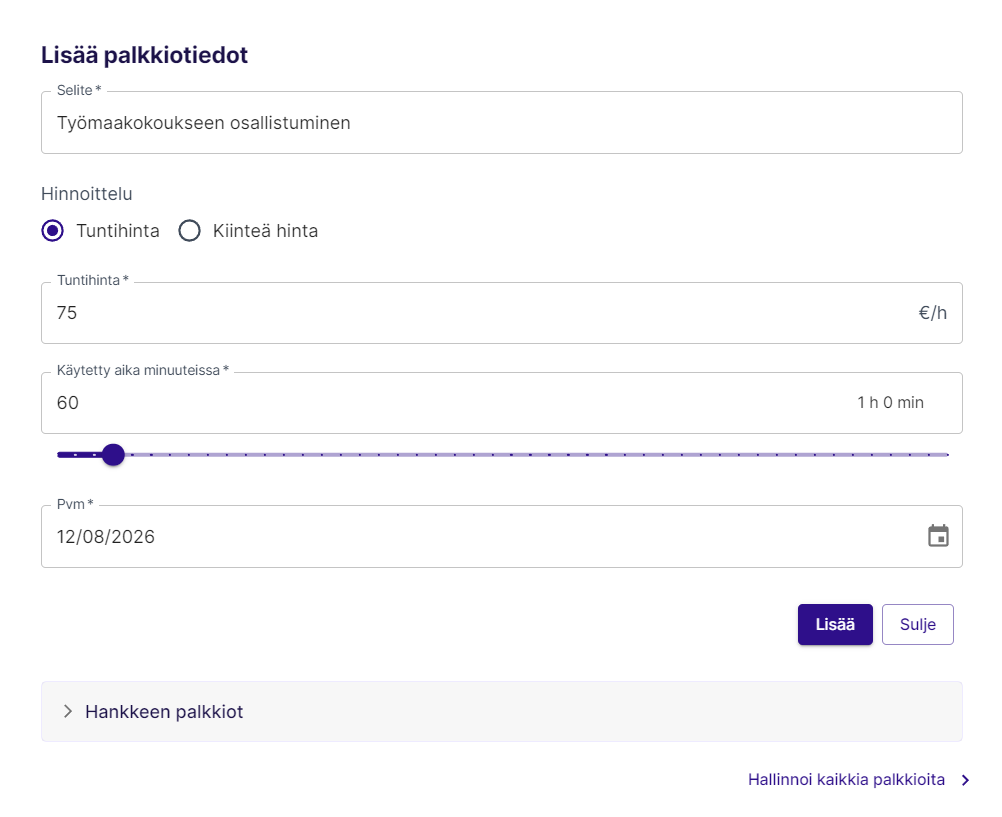Screen dimensions: 1002x817
Task: Open the calendar date picker icon
Action: point(937,536)
